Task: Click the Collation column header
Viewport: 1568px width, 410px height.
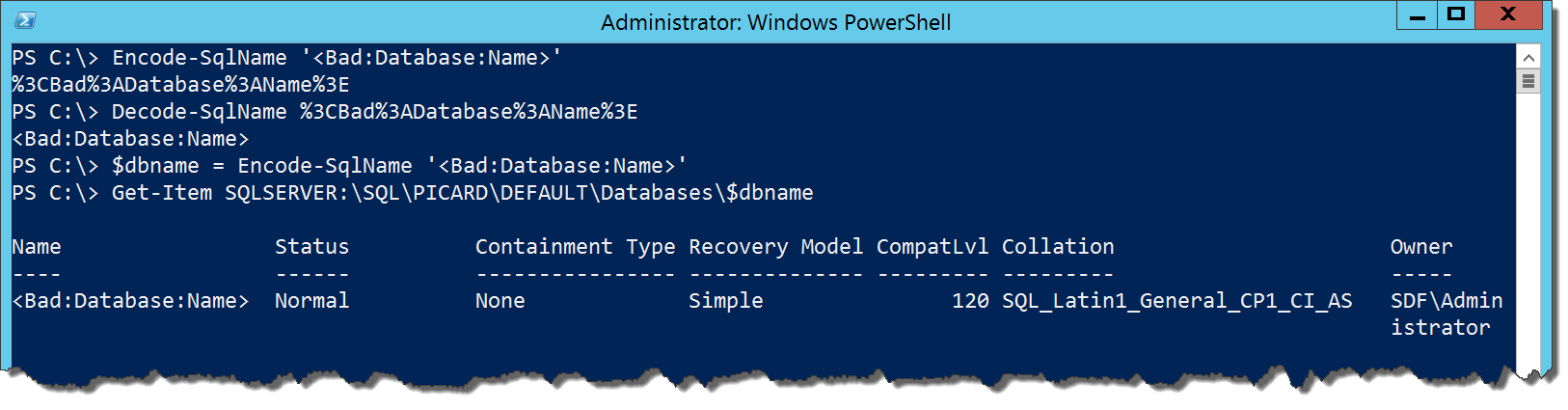Action: [1058, 247]
